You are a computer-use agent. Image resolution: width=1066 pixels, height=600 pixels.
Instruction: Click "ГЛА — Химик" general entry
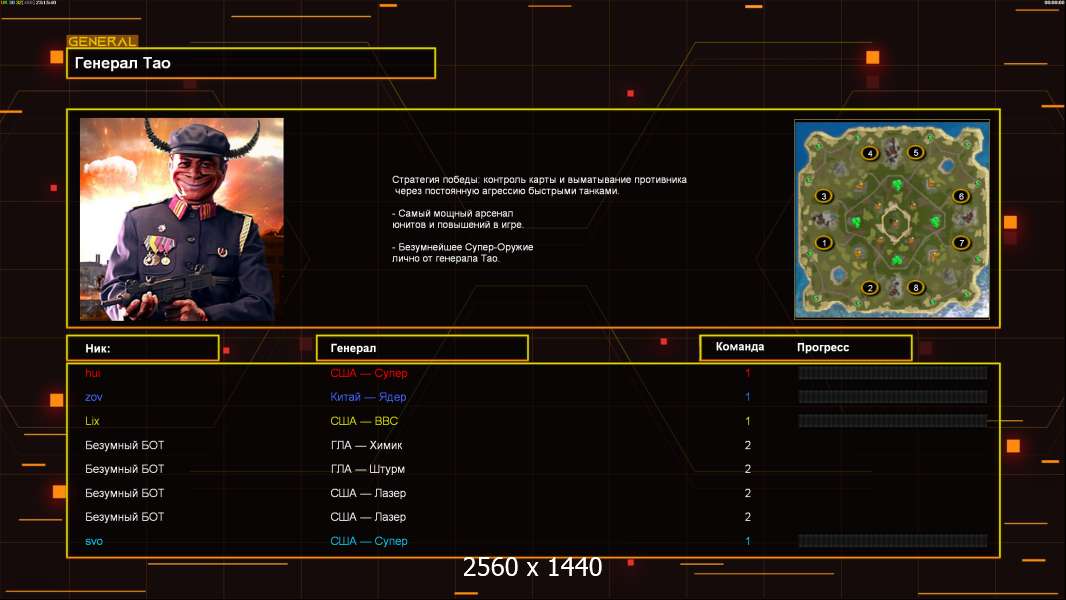[x=366, y=445]
